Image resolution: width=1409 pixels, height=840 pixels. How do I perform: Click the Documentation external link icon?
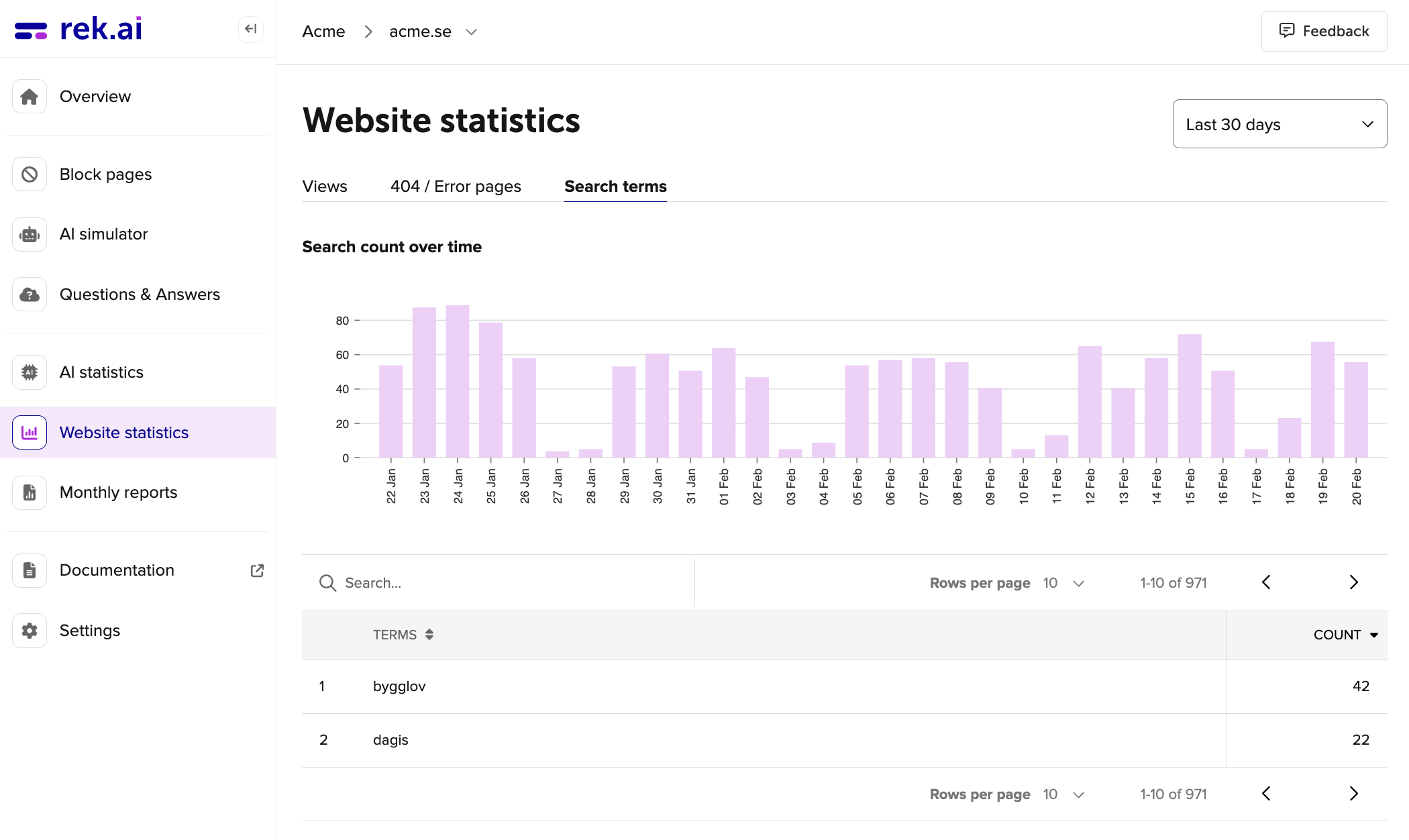pyautogui.click(x=257, y=570)
